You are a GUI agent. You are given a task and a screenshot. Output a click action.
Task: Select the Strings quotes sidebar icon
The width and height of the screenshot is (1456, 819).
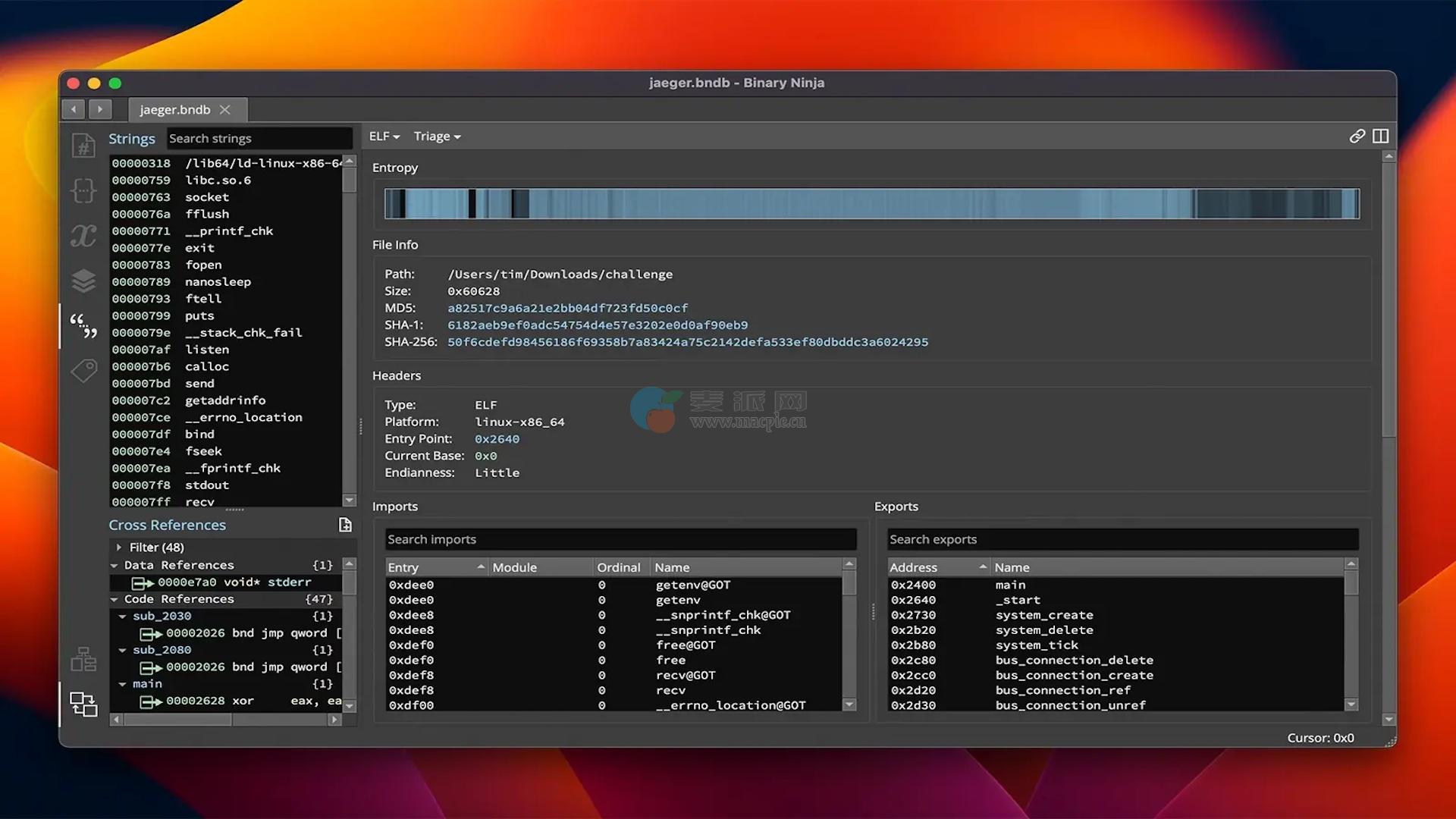(83, 325)
